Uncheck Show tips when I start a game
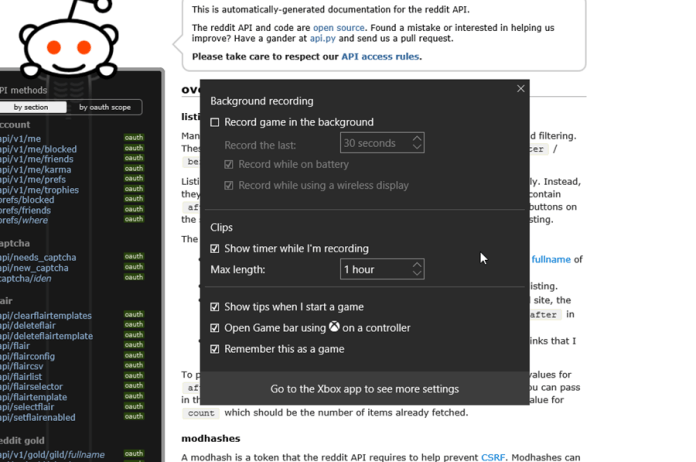The width and height of the screenshot is (696, 462). 215,307
